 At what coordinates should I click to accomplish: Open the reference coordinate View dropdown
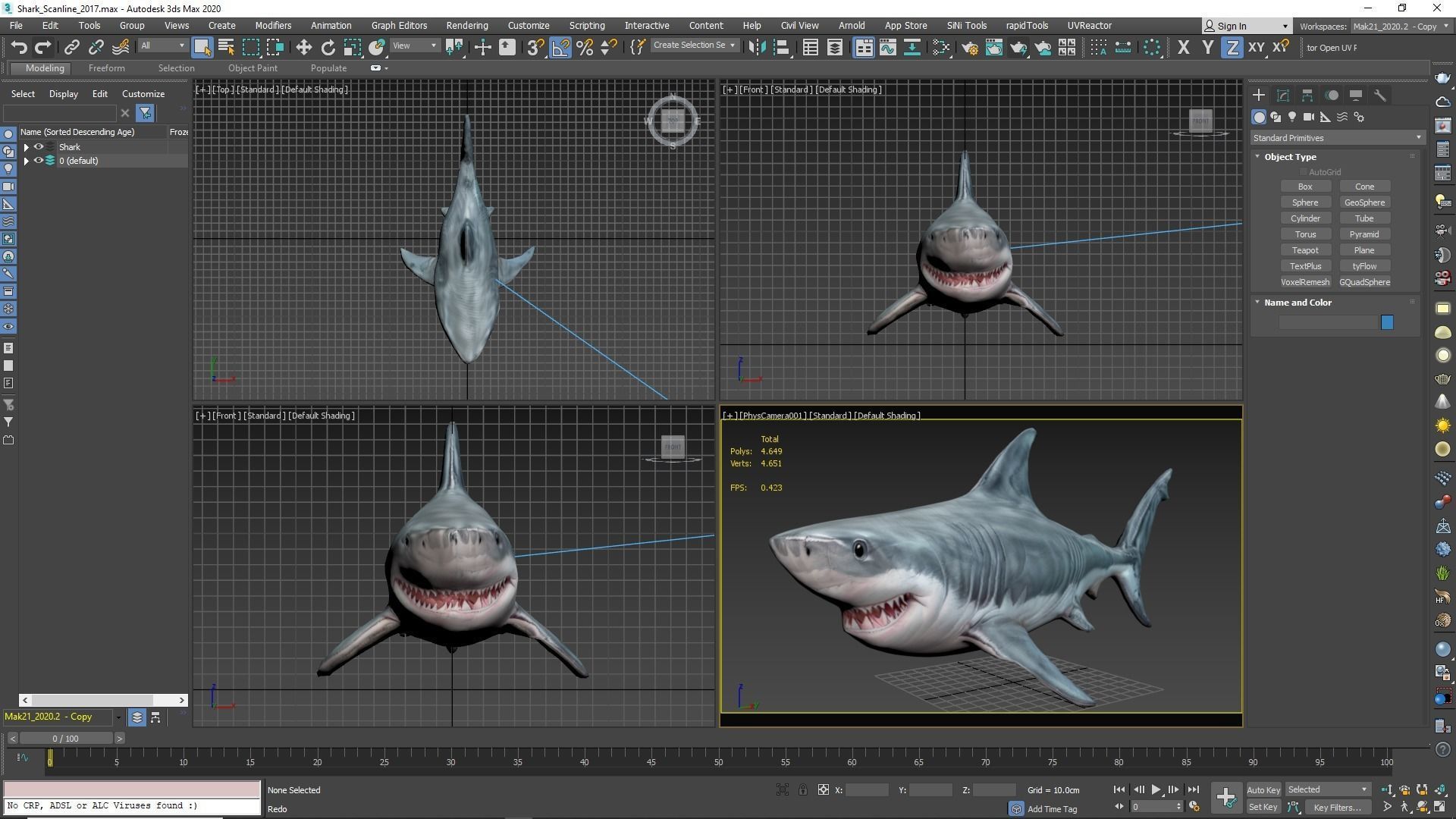pyautogui.click(x=414, y=46)
